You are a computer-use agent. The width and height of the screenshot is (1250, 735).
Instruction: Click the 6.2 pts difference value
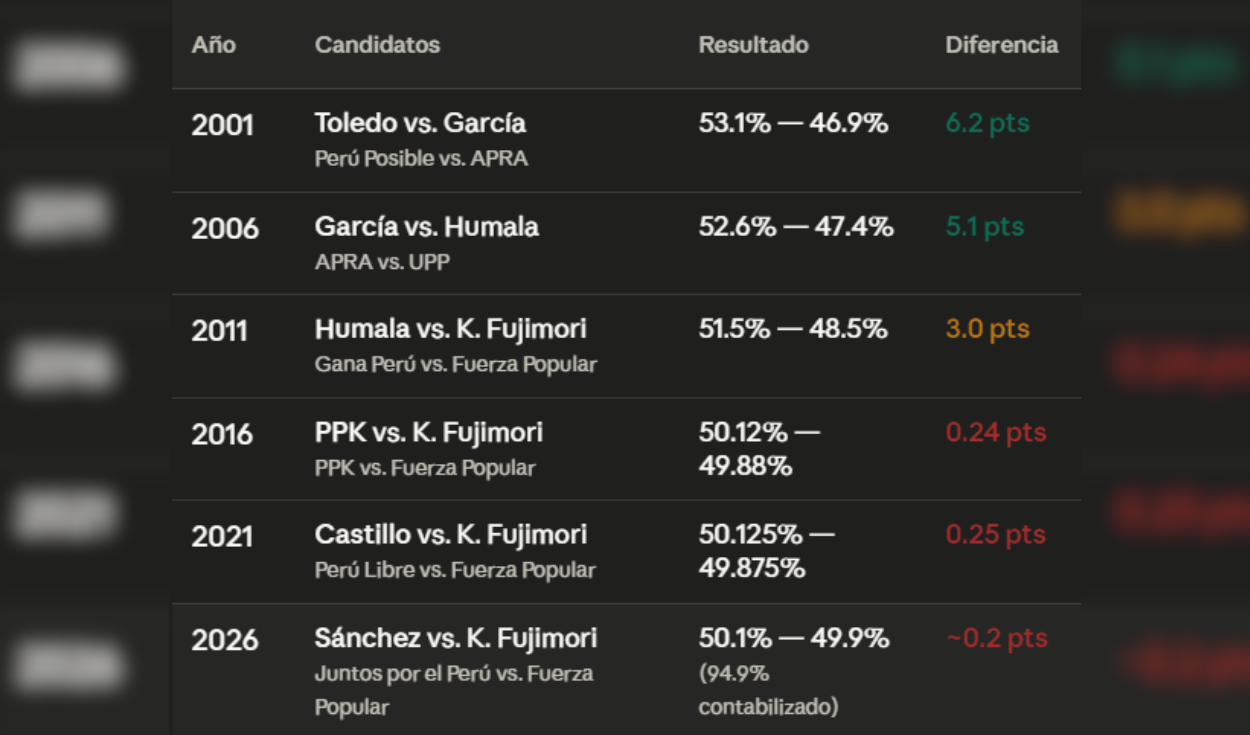click(x=987, y=123)
